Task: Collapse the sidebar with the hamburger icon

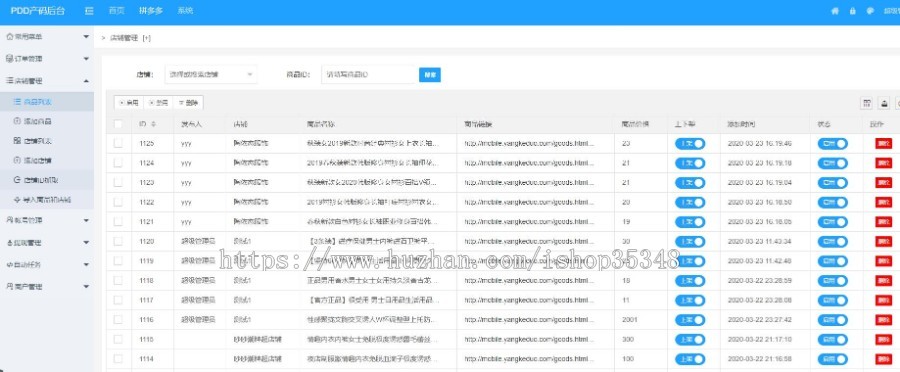Action: (x=89, y=11)
